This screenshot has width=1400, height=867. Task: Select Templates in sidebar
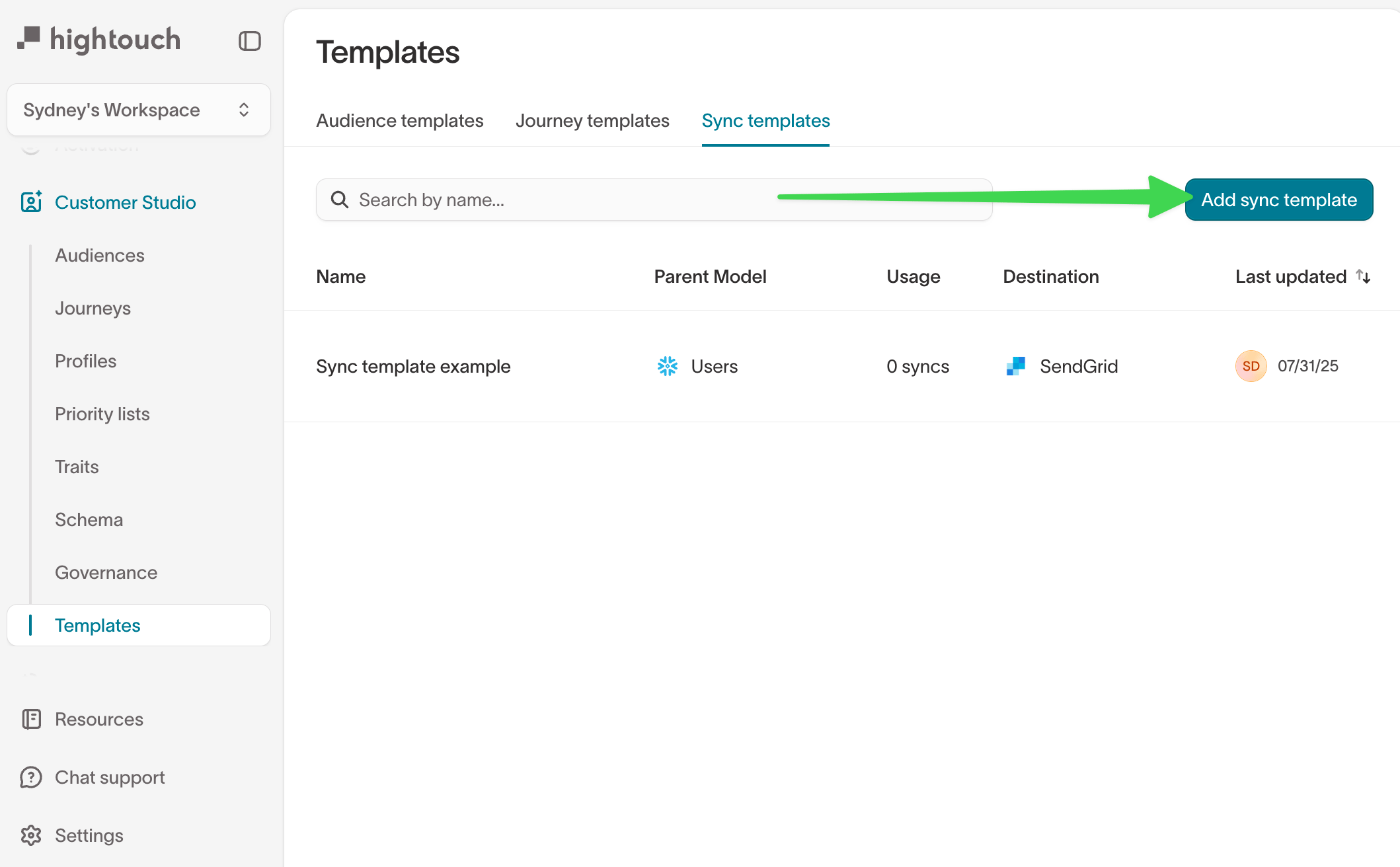point(139,625)
